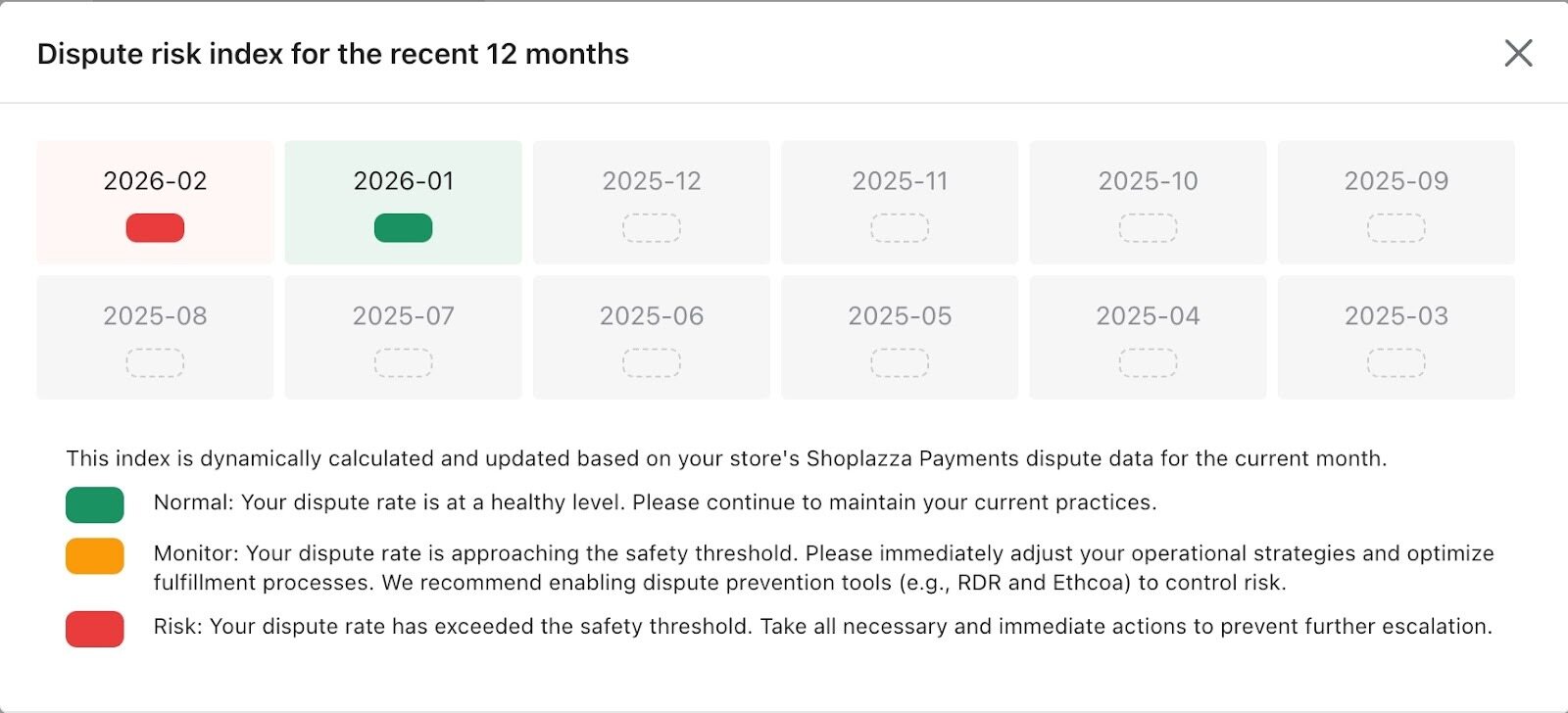Choose the 2025-03 month card
Screen dimensions: 1568x713
point(1396,317)
